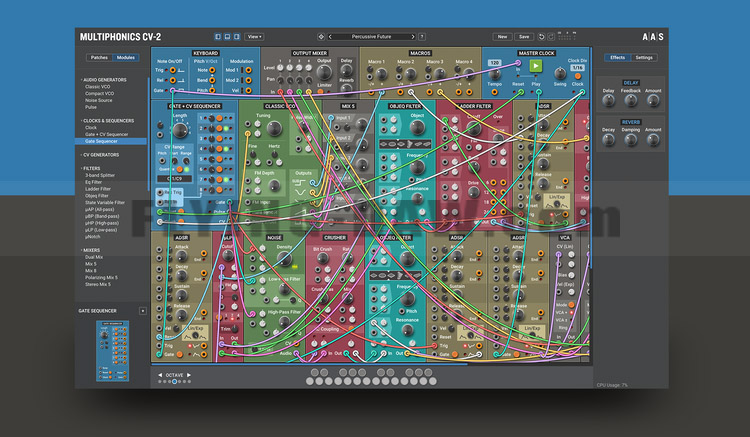The width and height of the screenshot is (750, 437).
Task: Switch to the Patches tab
Action: coord(99,57)
